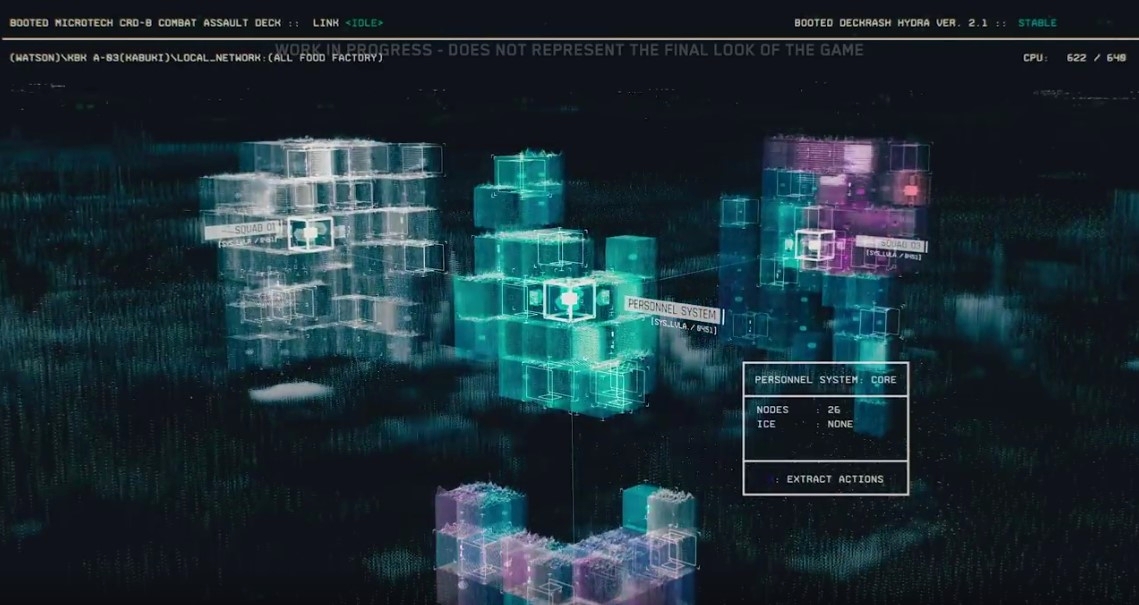The width and height of the screenshot is (1139, 605).
Task: Click the CPU 622 / 640 readout
Action: 1074,57
